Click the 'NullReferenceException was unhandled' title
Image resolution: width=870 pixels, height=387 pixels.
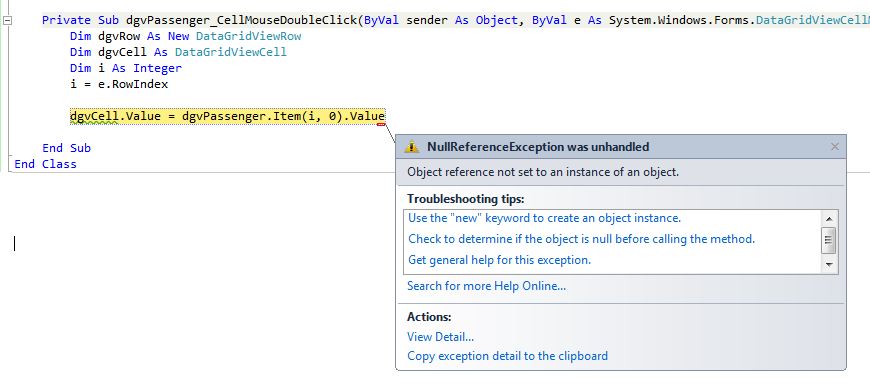(x=538, y=147)
